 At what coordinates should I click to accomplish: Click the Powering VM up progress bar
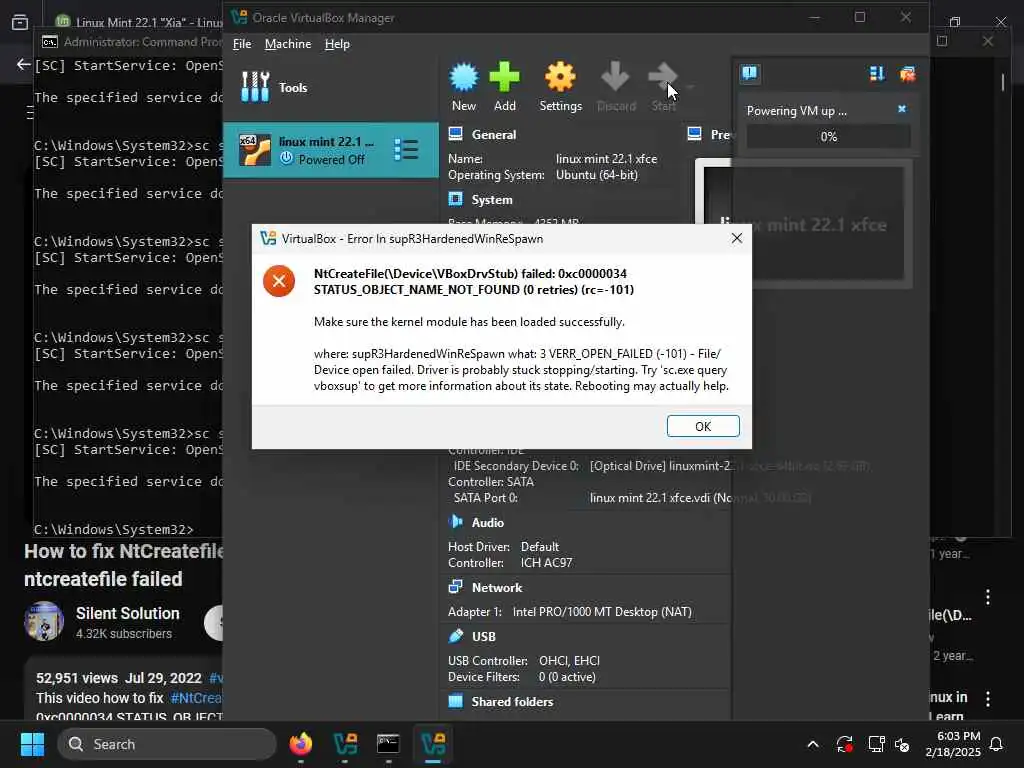coord(828,136)
